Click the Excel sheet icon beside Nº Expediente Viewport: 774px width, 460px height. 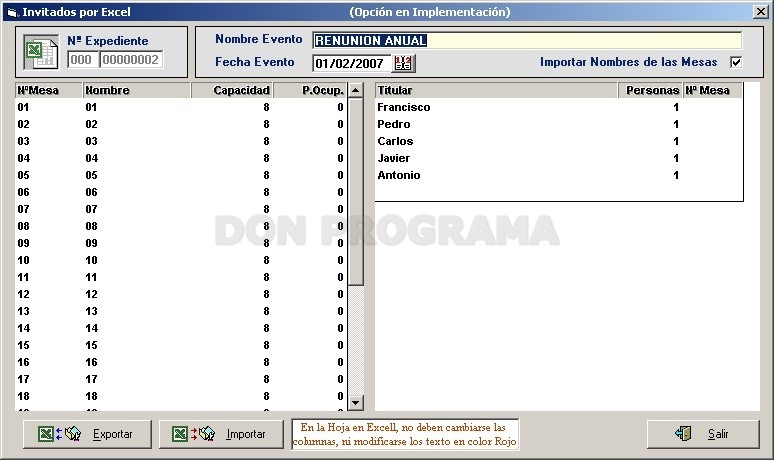41,52
